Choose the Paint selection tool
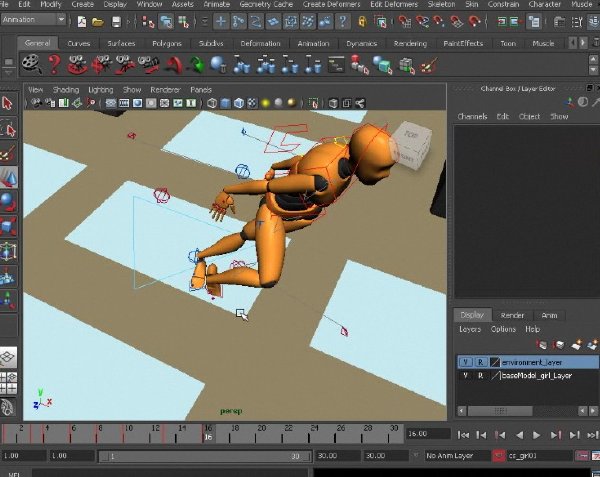Screen dimensions: 600x477 pos(8,153)
